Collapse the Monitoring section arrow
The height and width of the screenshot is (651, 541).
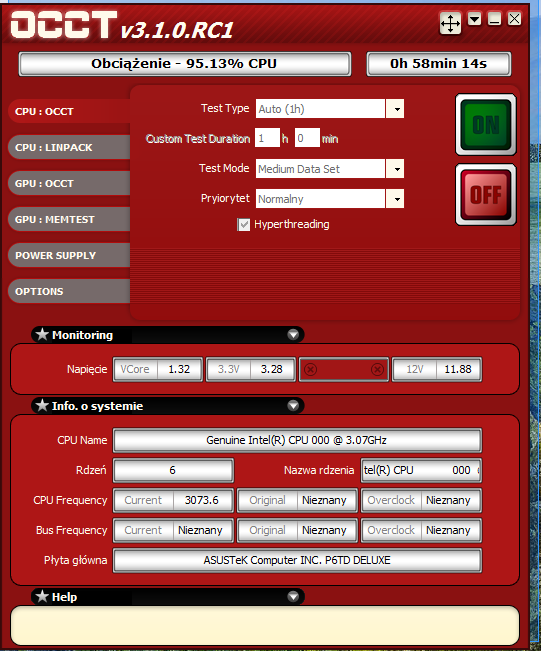[x=294, y=335]
